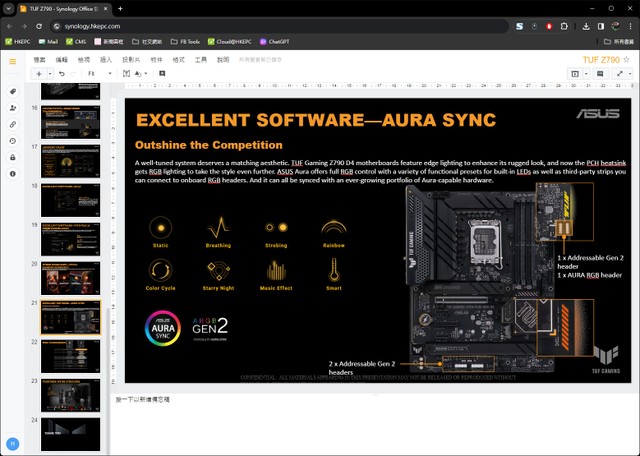
Task: Insert a text box
Action: (126, 74)
